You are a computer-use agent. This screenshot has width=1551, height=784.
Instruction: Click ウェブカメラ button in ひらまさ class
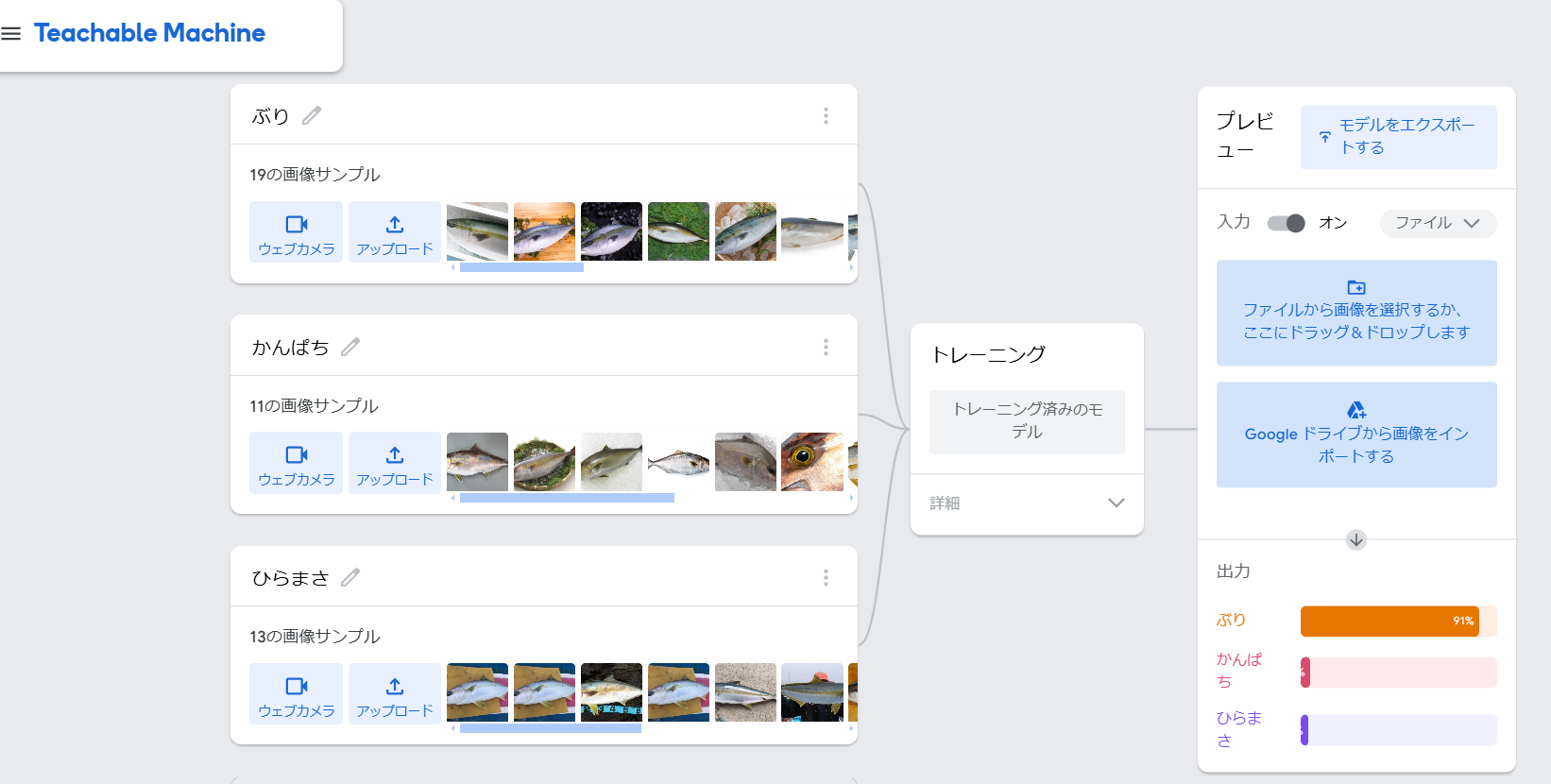(x=297, y=694)
